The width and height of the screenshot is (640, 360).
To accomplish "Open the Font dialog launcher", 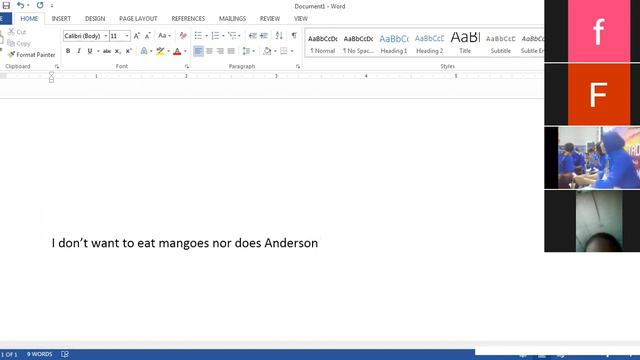I will pos(187,67).
